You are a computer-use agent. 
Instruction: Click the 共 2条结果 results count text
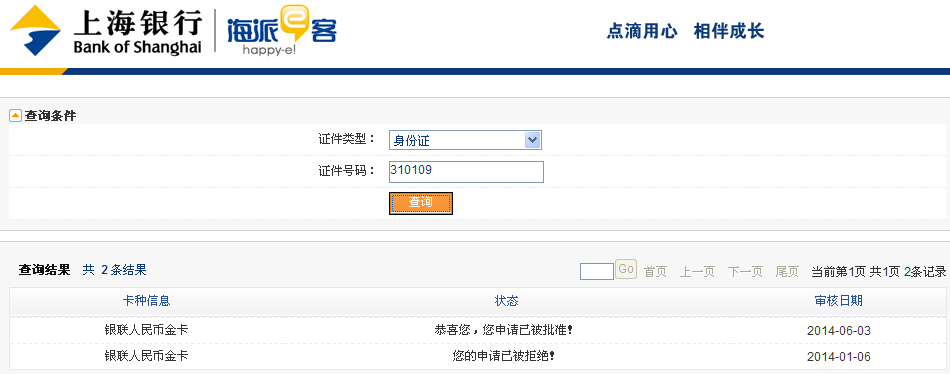115,270
